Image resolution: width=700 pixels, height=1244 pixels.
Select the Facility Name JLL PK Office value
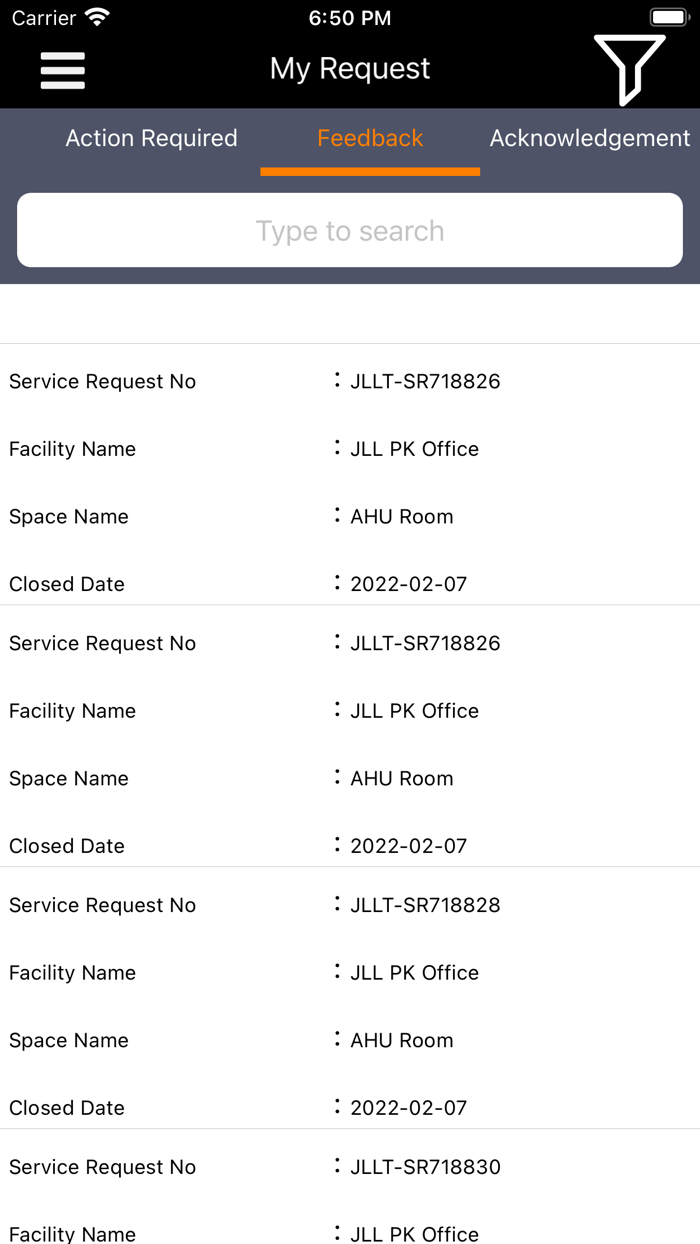(414, 449)
